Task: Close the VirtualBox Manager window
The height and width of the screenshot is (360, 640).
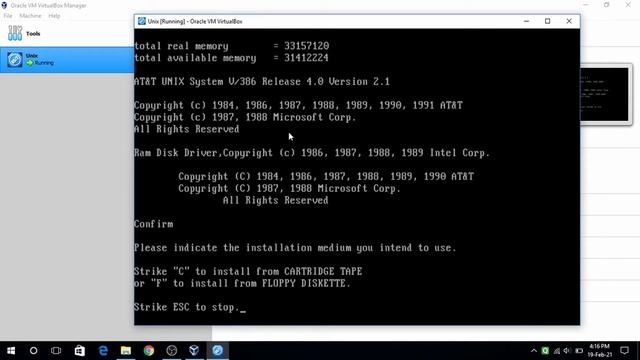Action: coord(628,5)
